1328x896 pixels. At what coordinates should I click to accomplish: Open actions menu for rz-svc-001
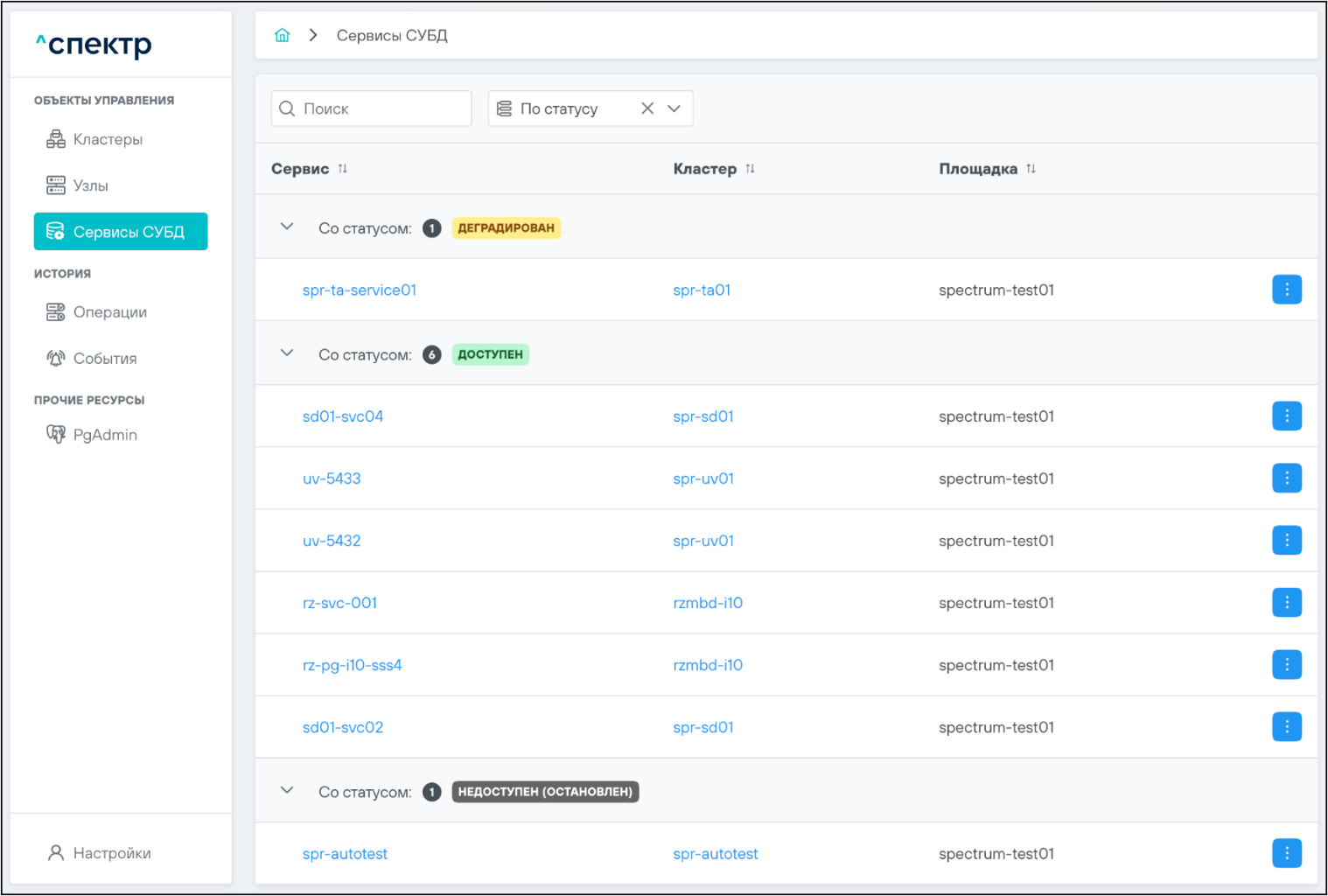[1286, 603]
